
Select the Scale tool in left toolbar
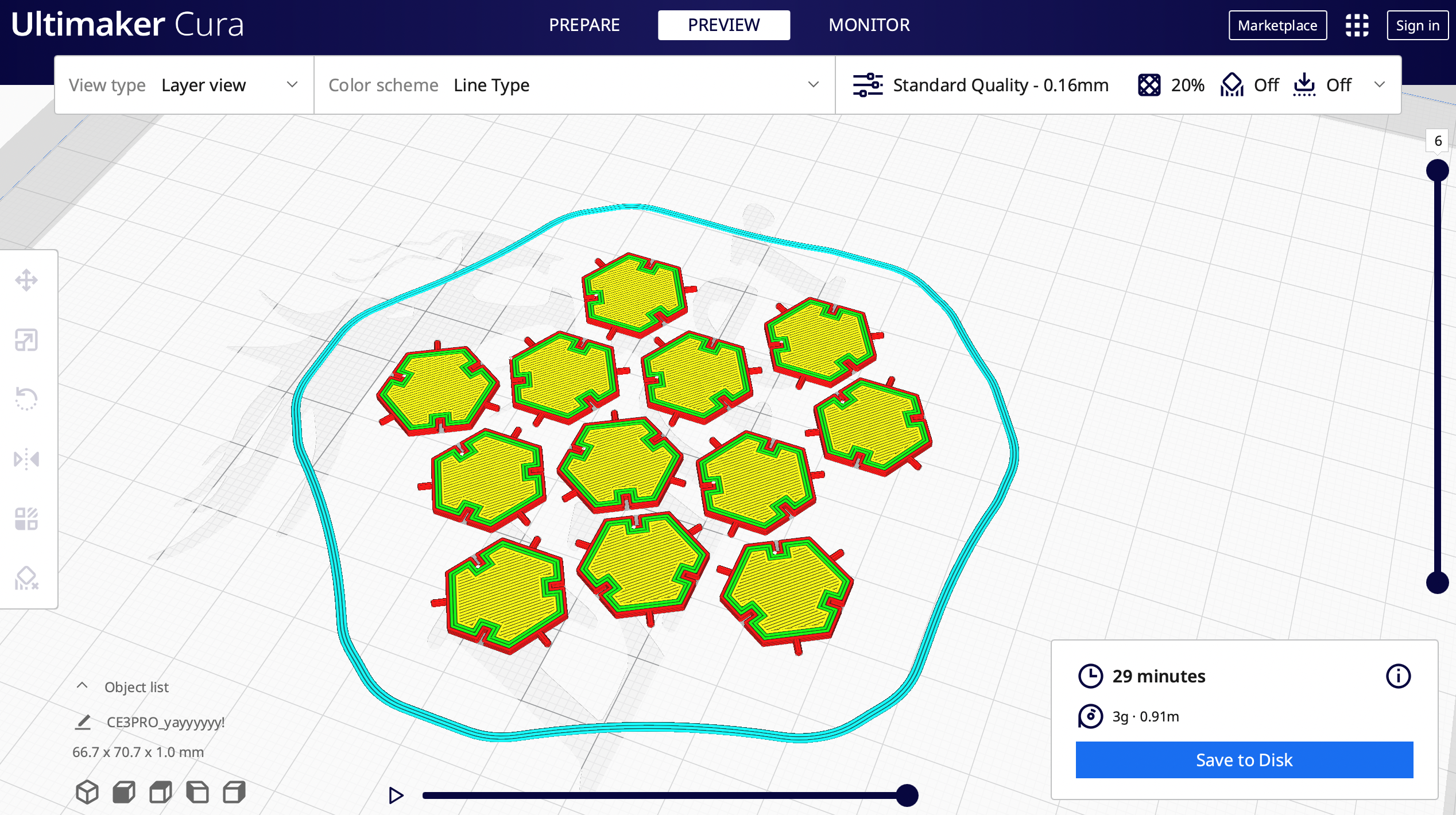(26, 340)
